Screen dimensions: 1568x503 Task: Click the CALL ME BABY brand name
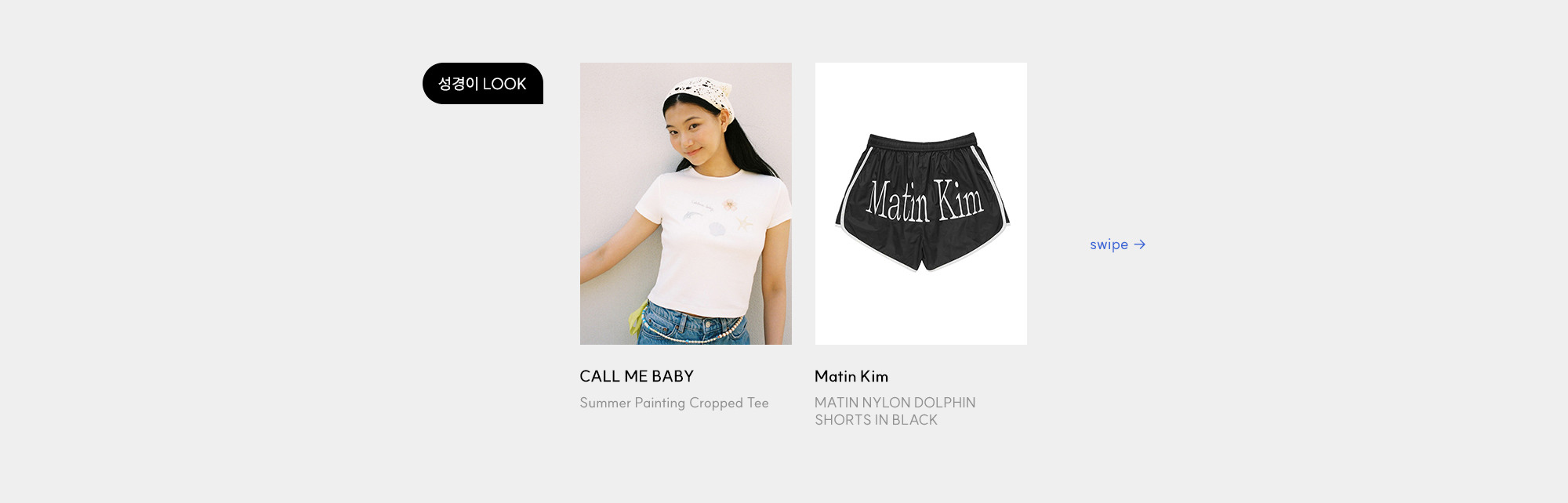point(637,376)
